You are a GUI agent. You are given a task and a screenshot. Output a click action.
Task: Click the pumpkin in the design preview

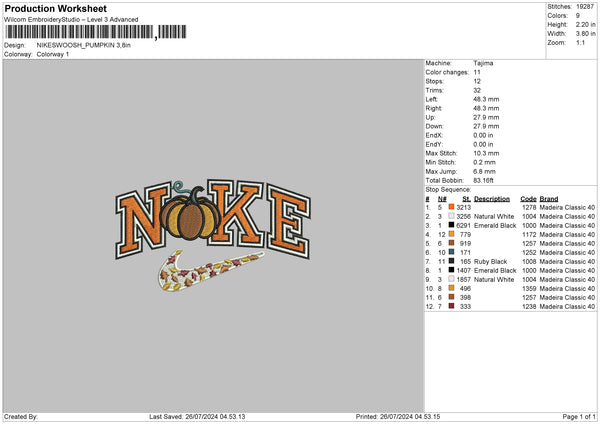(190, 216)
